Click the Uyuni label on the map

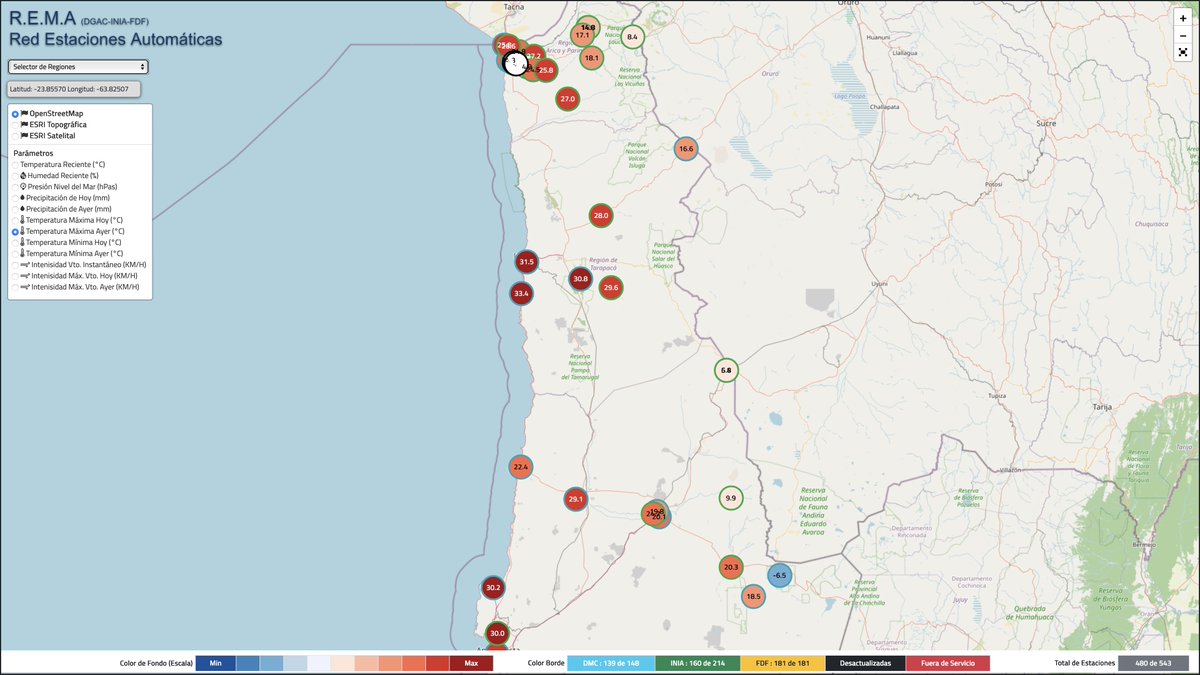pyautogui.click(x=880, y=284)
